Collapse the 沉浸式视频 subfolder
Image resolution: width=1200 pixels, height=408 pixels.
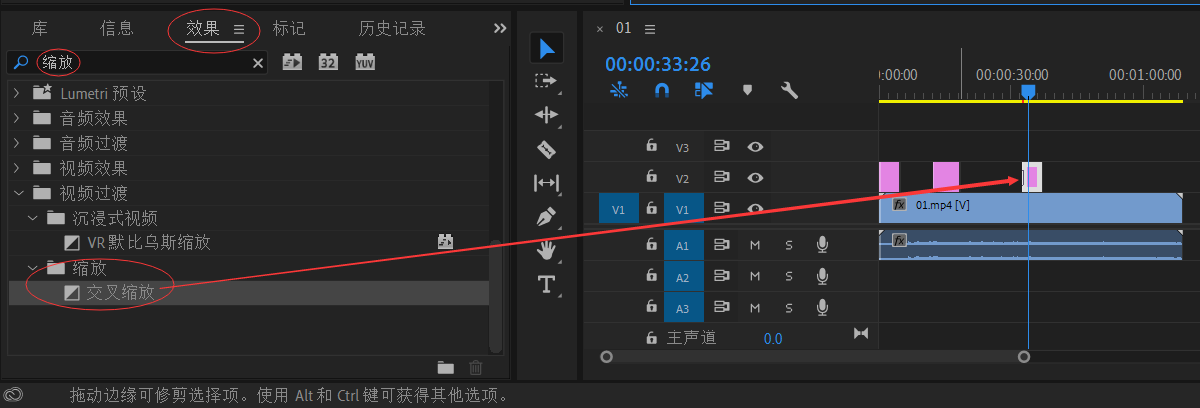click(33, 218)
